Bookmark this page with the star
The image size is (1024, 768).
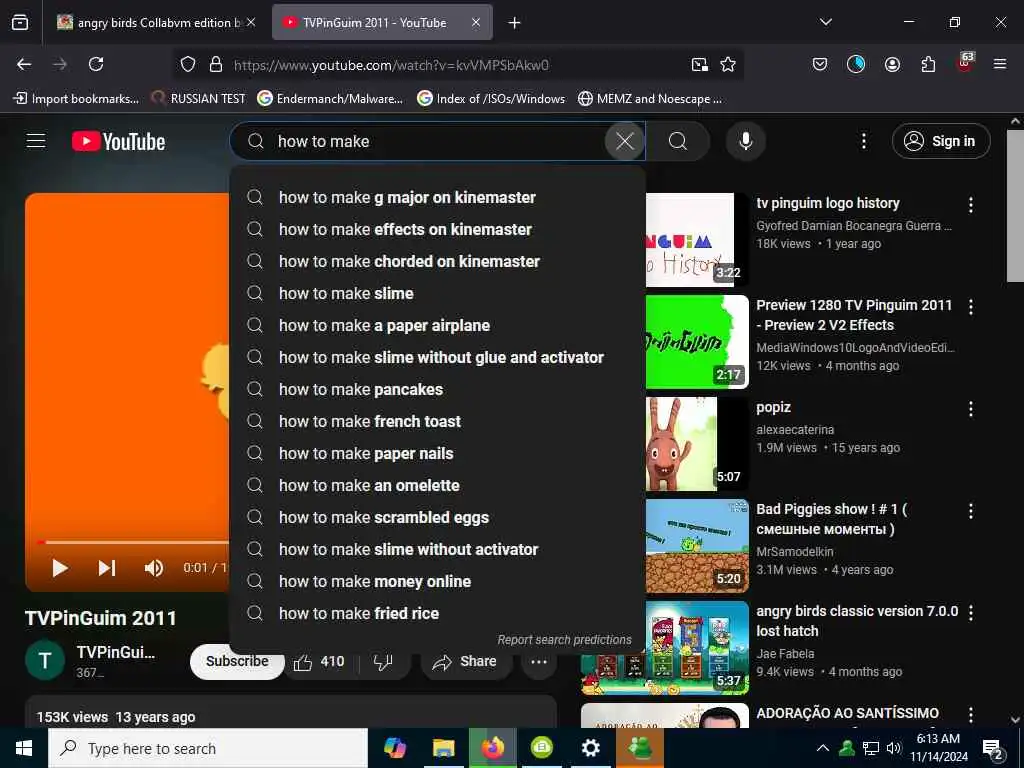pyautogui.click(x=728, y=64)
